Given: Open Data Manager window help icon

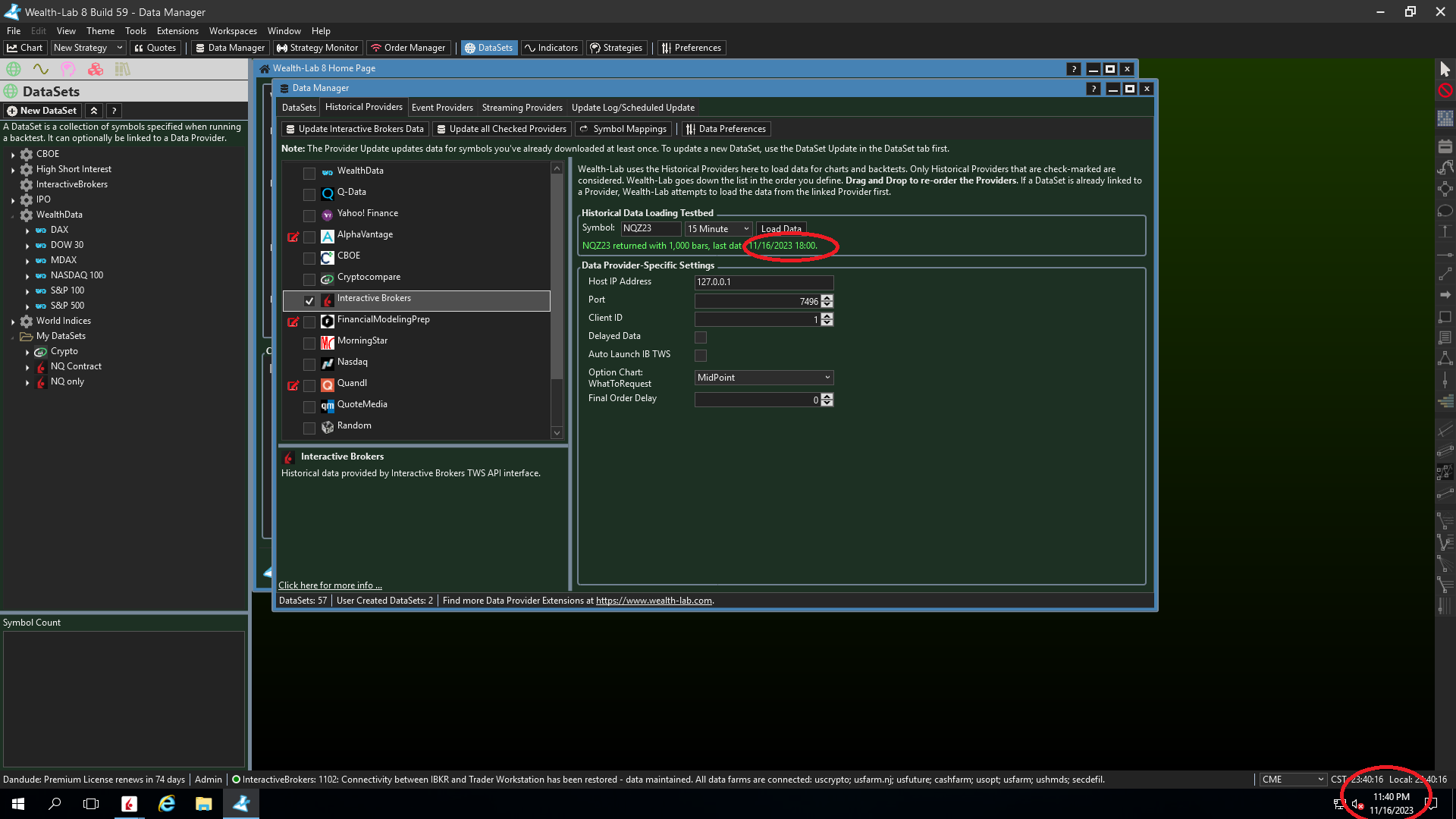Looking at the screenshot, I should 1093,89.
